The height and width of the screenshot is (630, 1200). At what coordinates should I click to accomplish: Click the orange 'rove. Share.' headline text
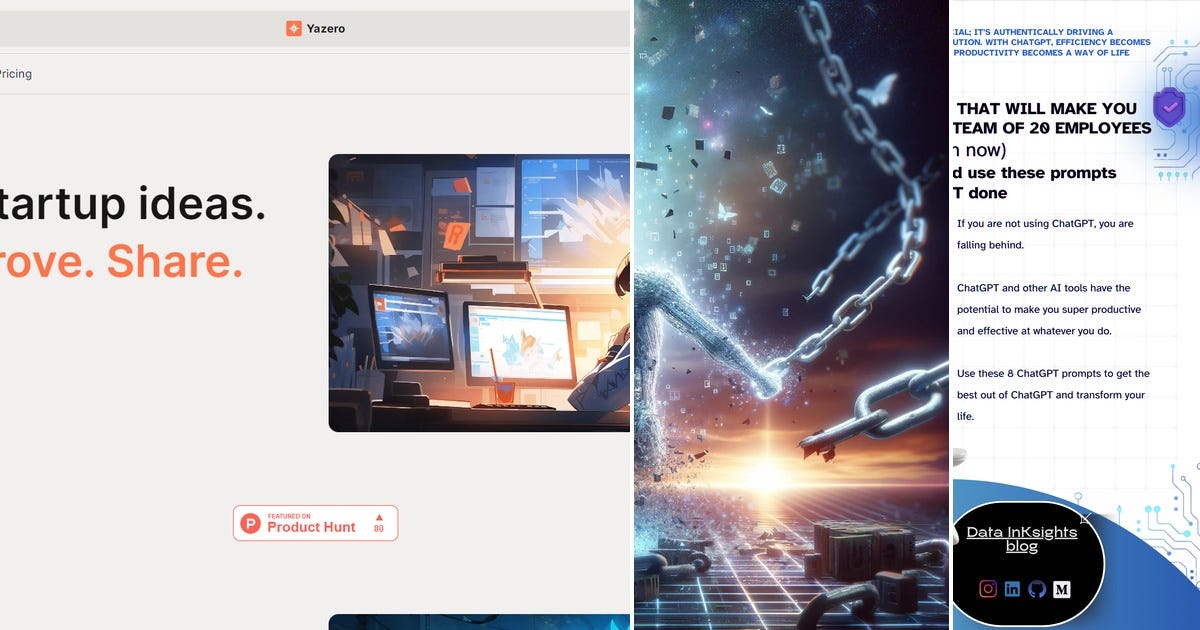click(121, 262)
